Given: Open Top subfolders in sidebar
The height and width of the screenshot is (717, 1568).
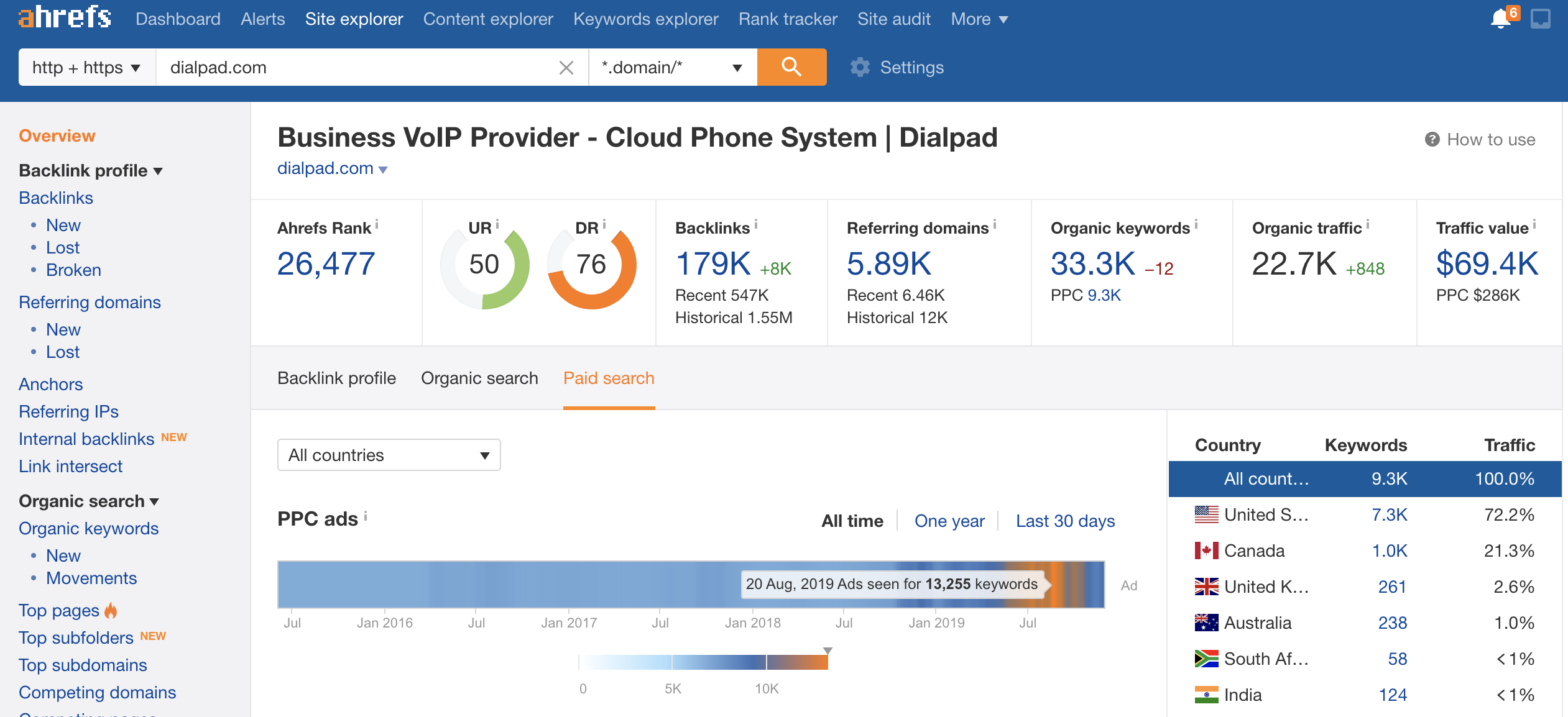Looking at the screenshot, I should click(x=76, y=637).
